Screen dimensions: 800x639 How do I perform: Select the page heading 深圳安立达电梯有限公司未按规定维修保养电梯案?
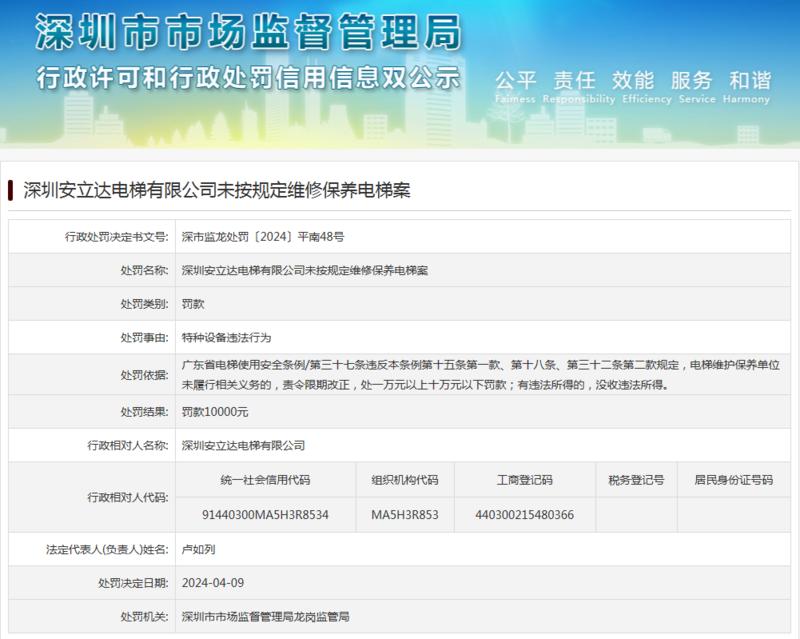(x=217, y=190)
